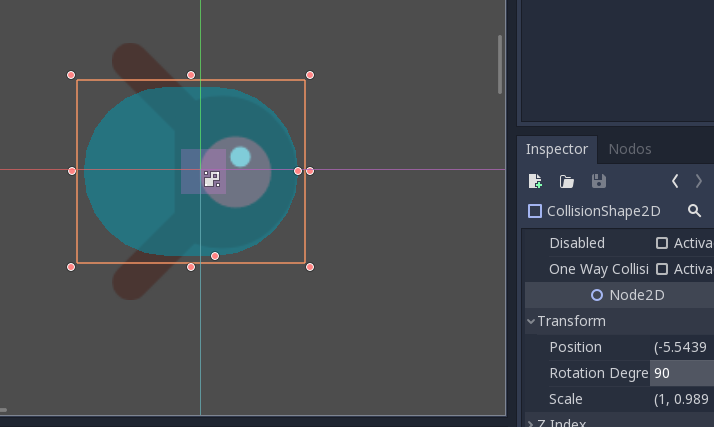Click the load resource folder icon

[x=567, y=181]
